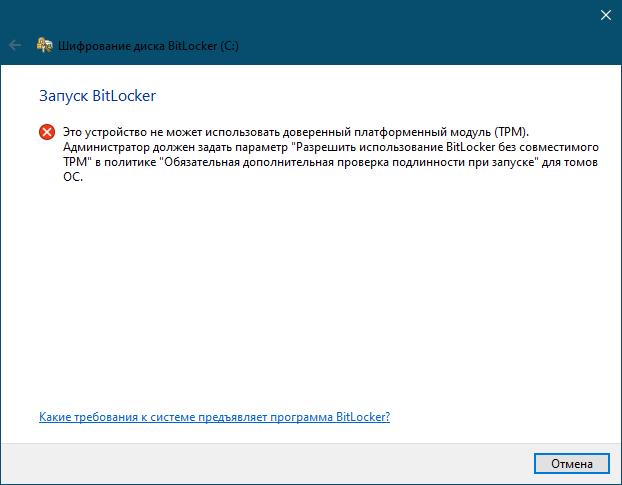The image size is (622, 485).
Task: Click the "Шифрование диска BitLocker (C:)" title text
Action: (148, 46)
